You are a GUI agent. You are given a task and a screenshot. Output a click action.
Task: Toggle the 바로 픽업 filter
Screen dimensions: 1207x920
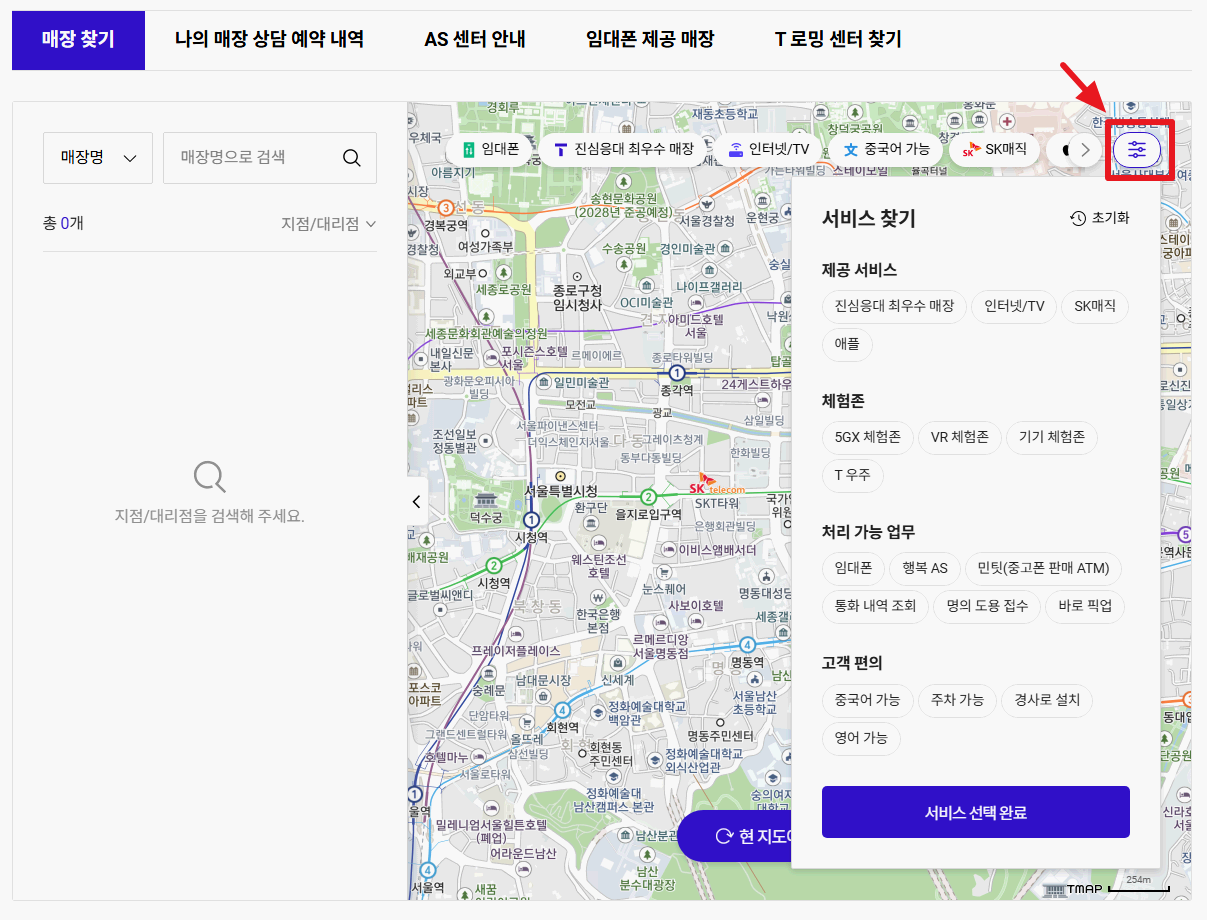(x=1085, y=606)
